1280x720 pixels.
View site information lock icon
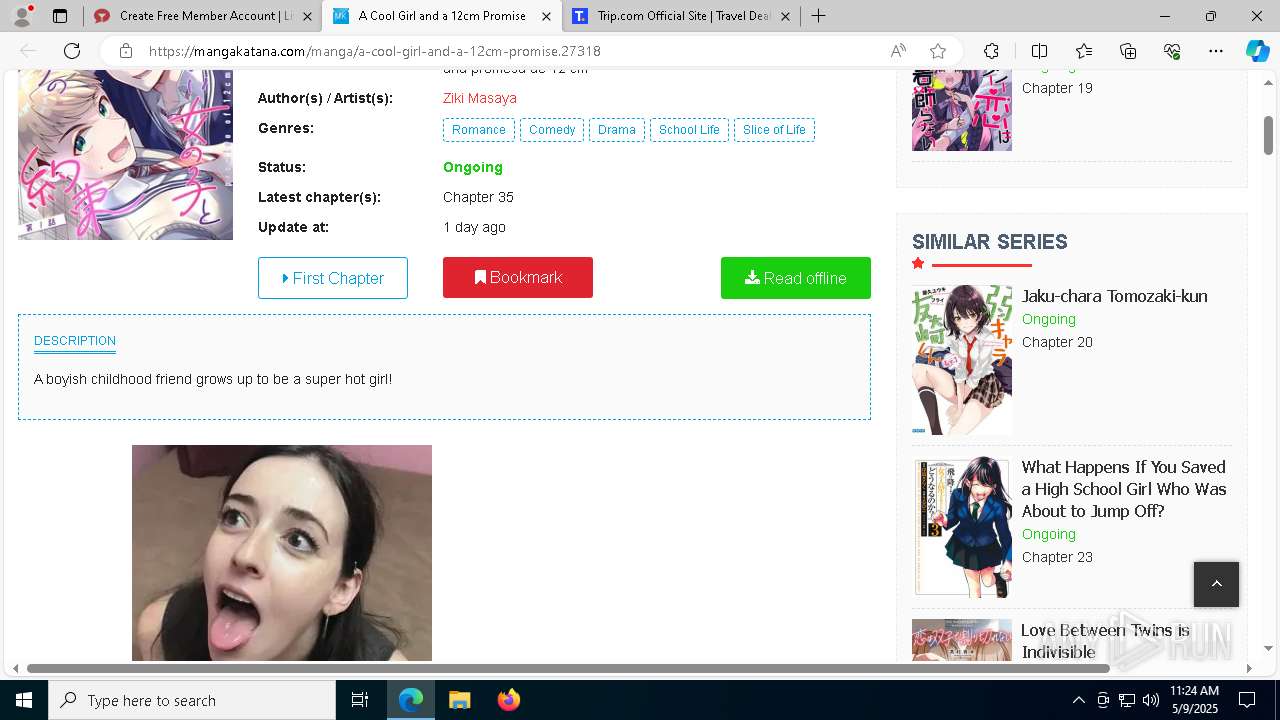pos(125,51)
